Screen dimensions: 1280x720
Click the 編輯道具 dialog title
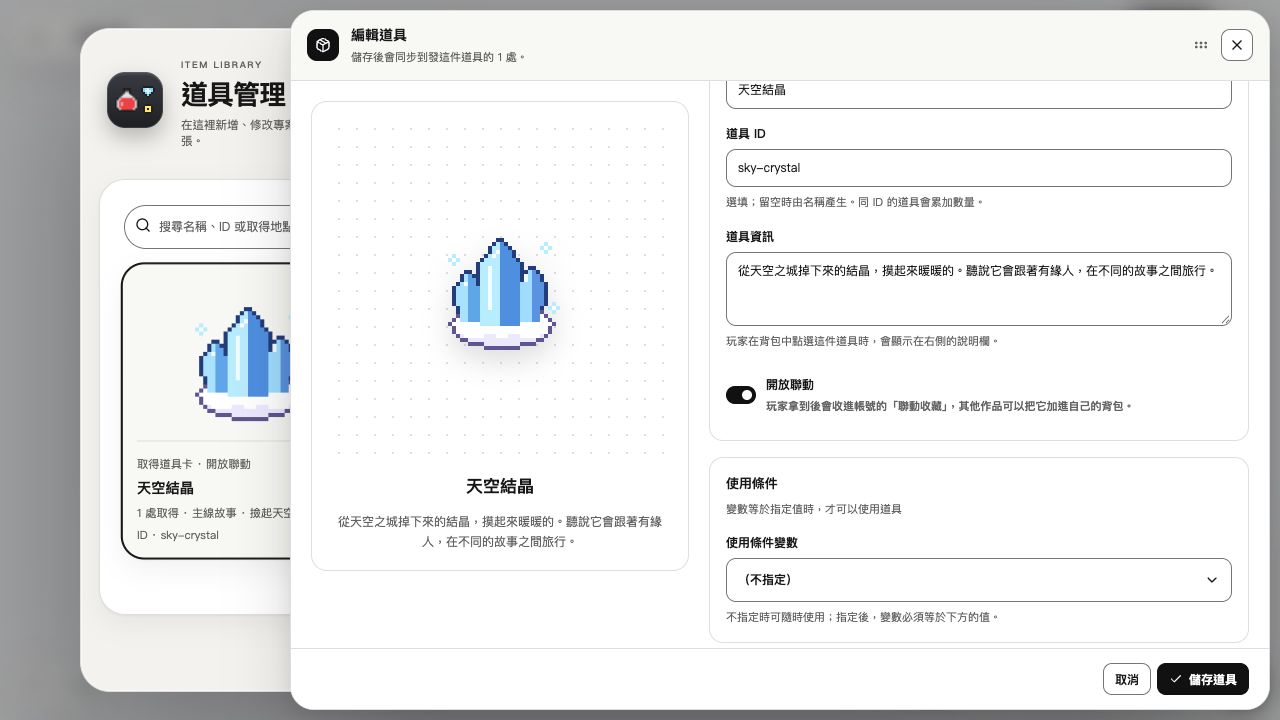(x=379, y=35)
